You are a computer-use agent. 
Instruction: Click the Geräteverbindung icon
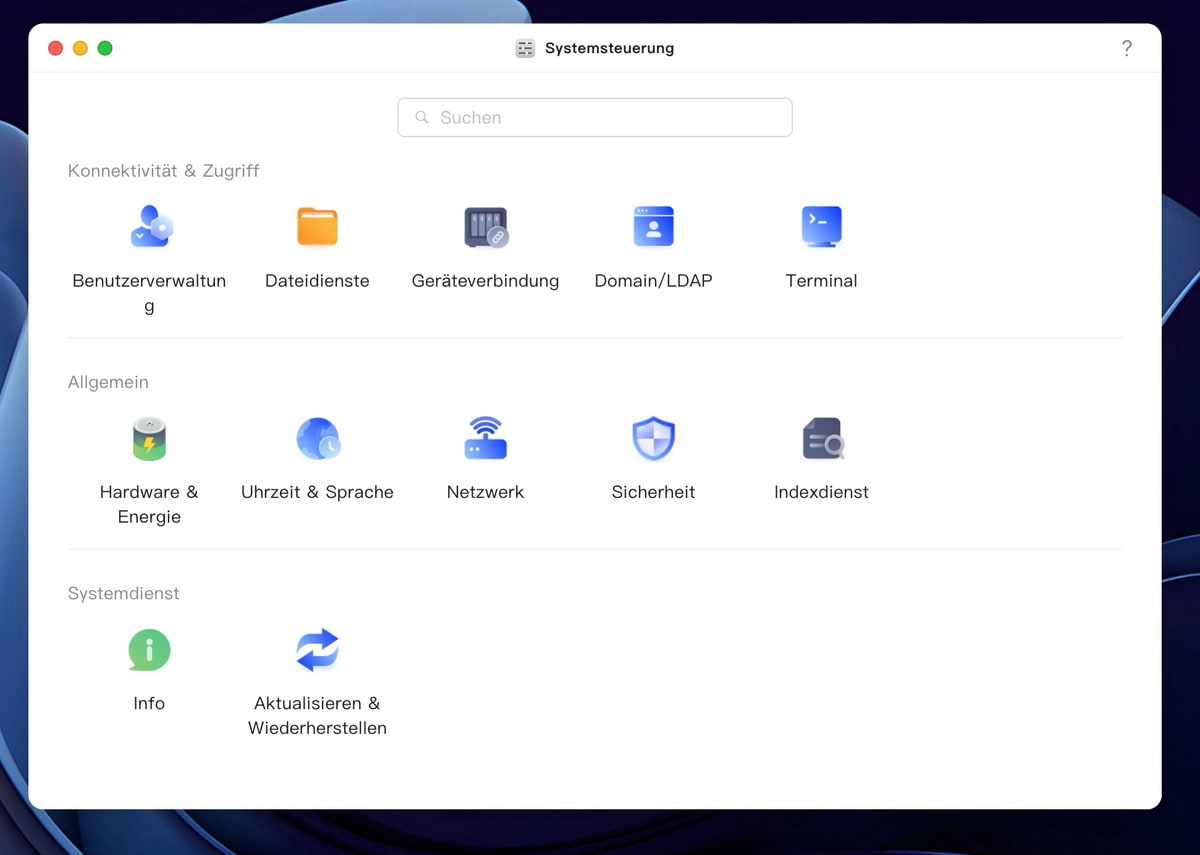pos(486,227)
